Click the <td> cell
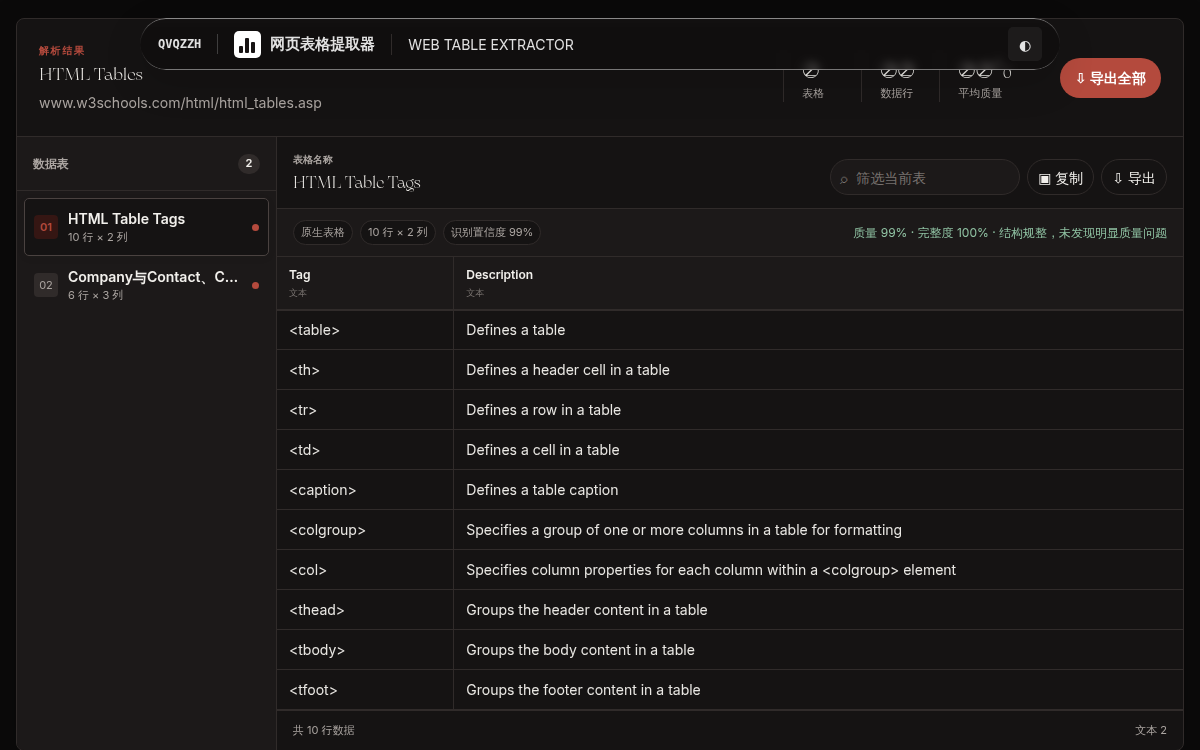Screen dimensions: 1200x750 tap(365, 450)
